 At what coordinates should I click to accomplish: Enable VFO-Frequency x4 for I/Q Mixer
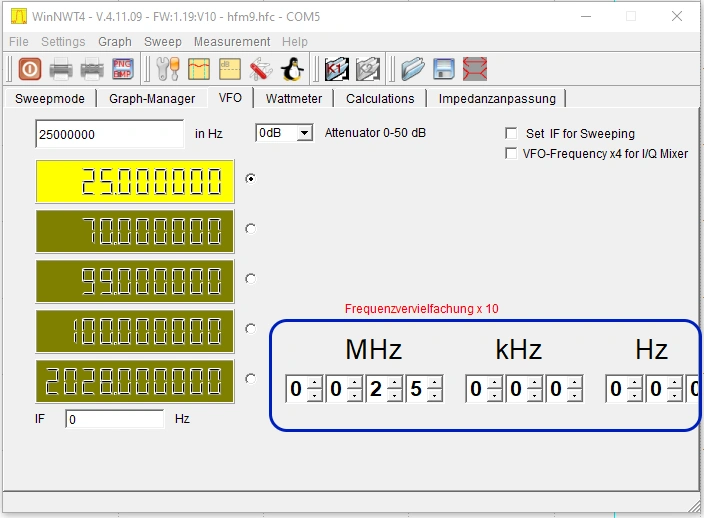511,153
